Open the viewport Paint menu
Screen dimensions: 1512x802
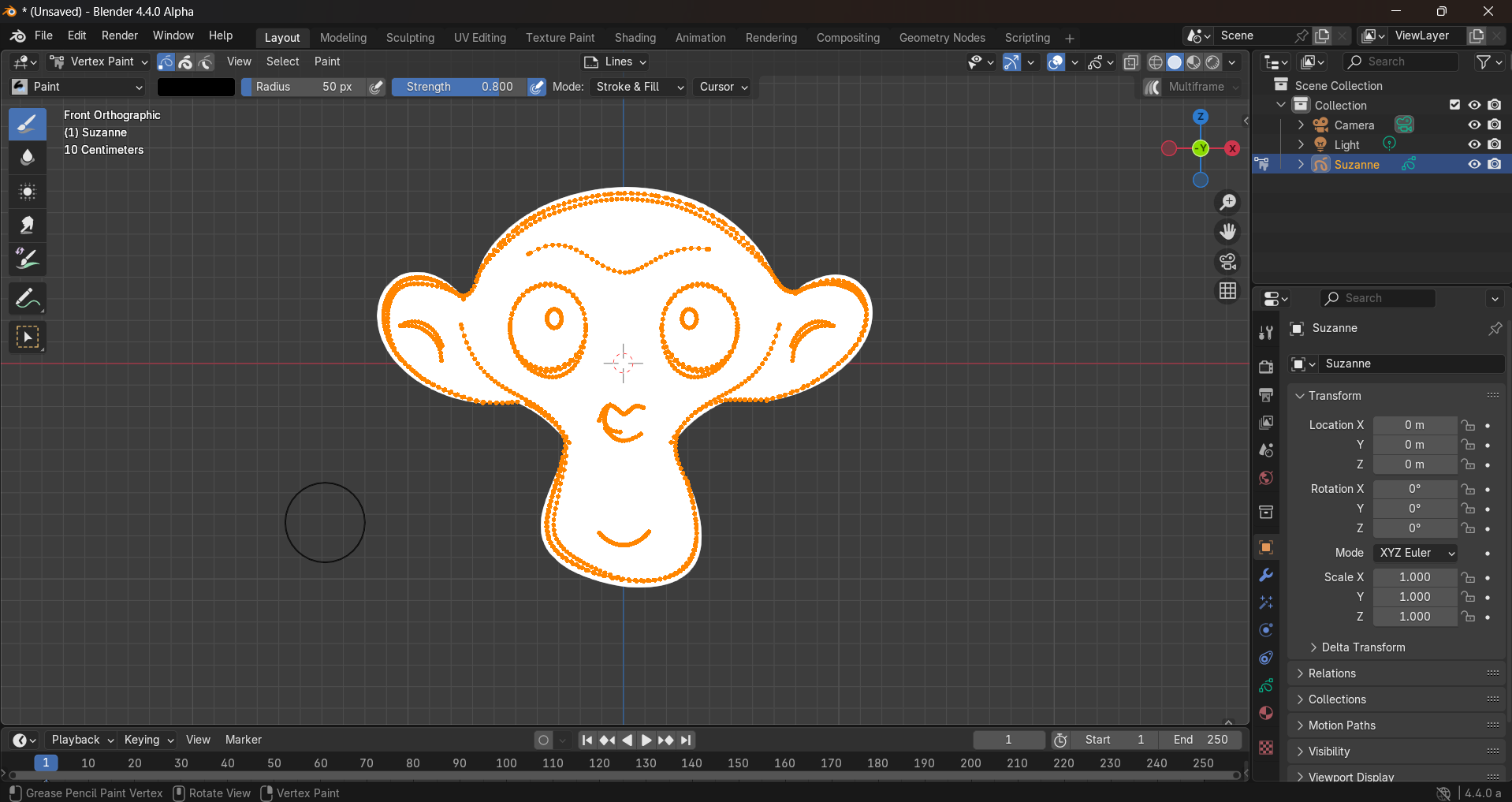(x=327, y=62)
